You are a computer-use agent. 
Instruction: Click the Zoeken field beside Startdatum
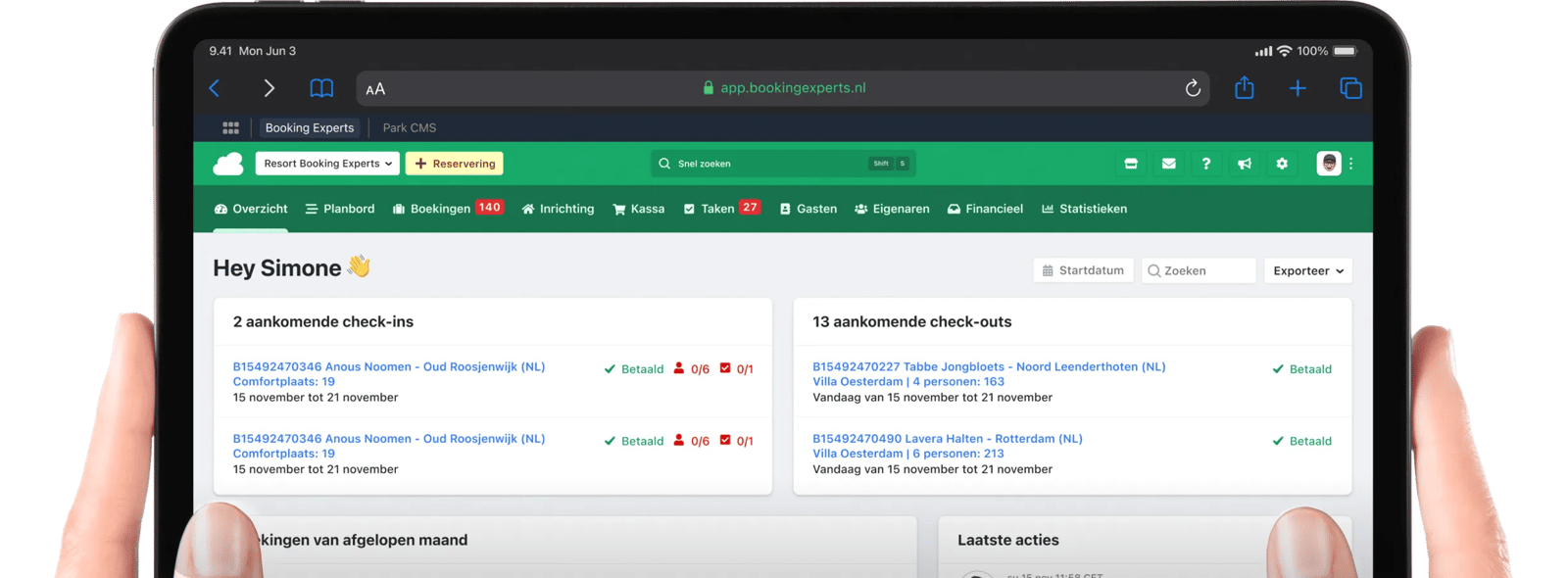tap(1199, 270)
